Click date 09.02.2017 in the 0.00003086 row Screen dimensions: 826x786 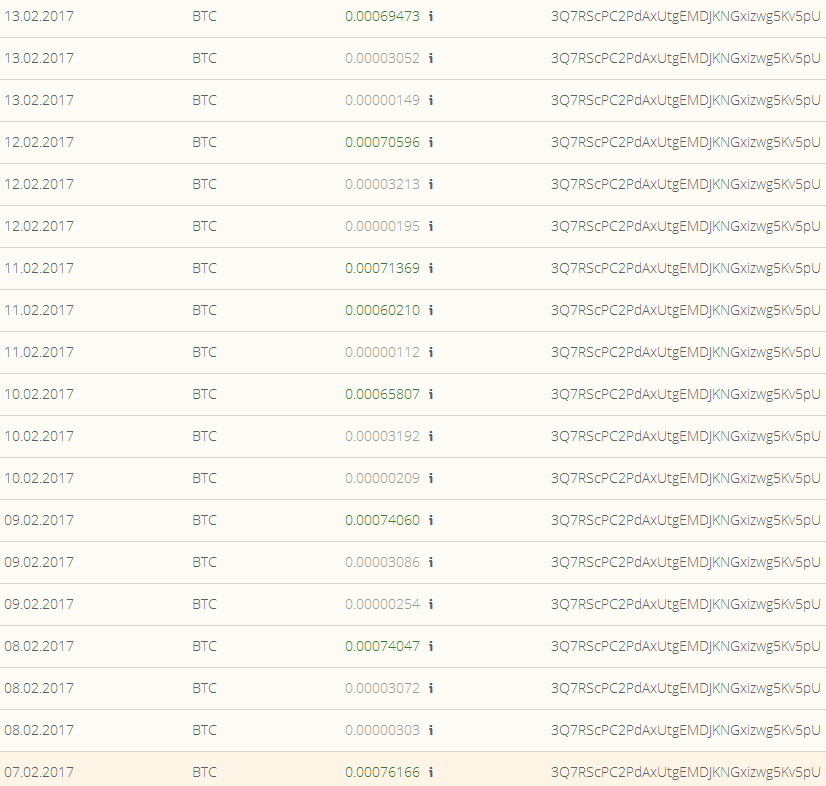(39, 562)
